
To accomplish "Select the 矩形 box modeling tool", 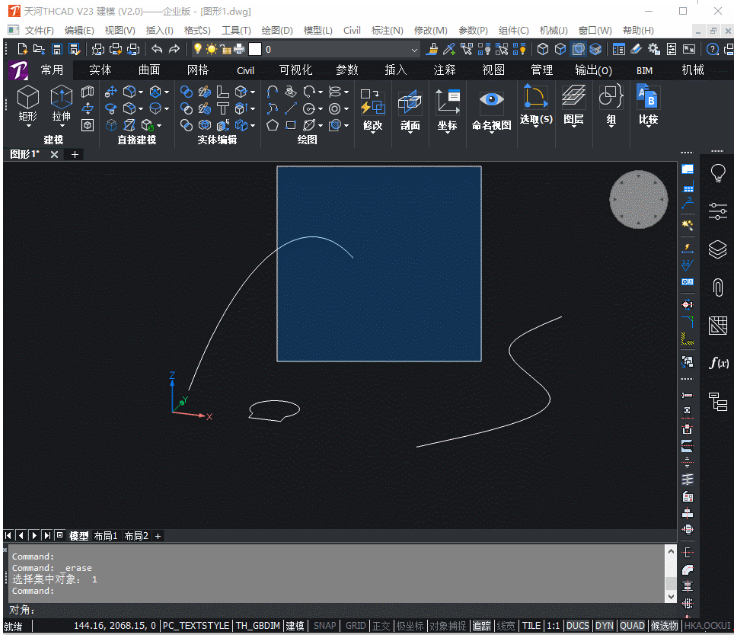I will point(28,105).
